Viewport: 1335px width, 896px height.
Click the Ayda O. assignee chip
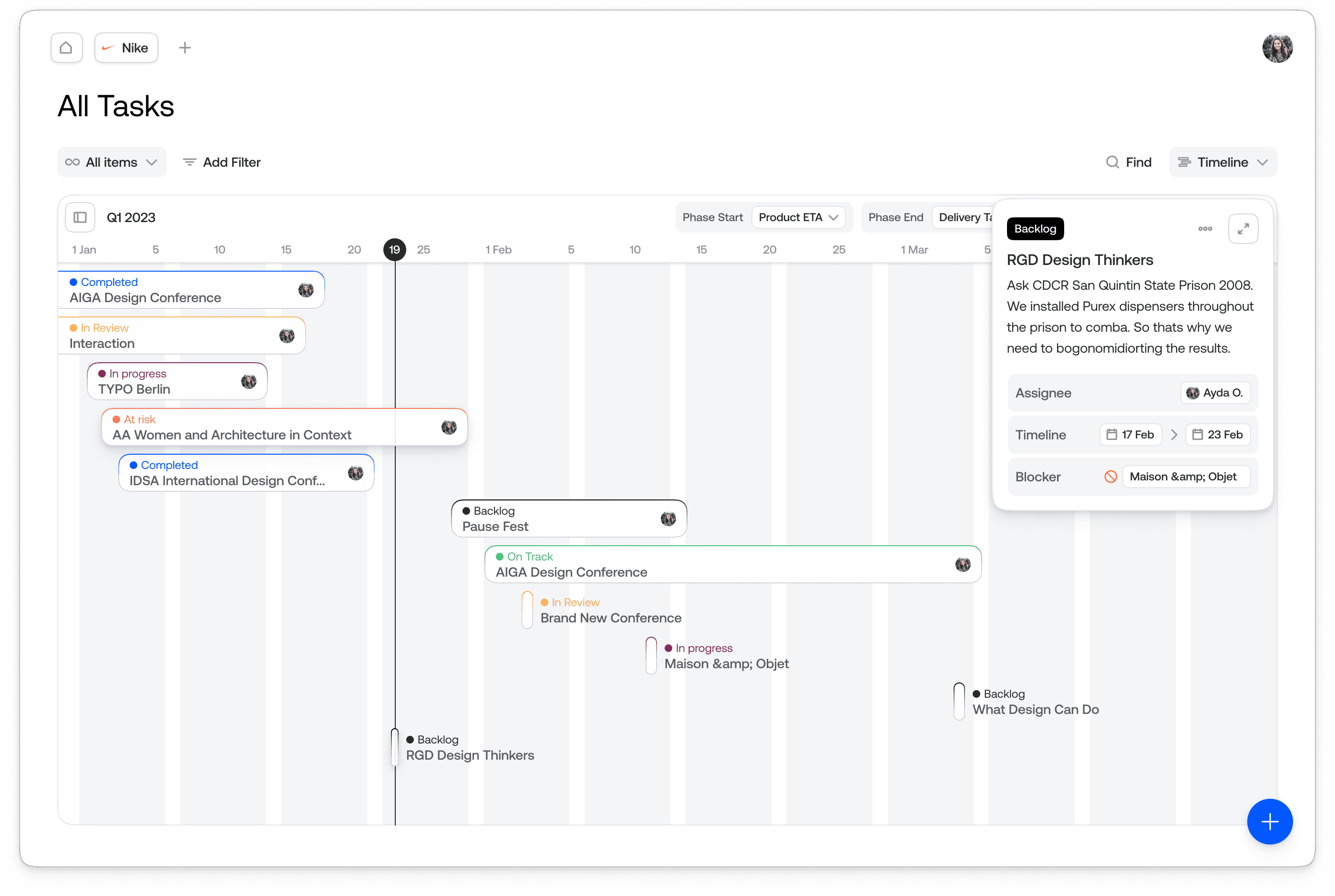click(x=1215, y=393)
